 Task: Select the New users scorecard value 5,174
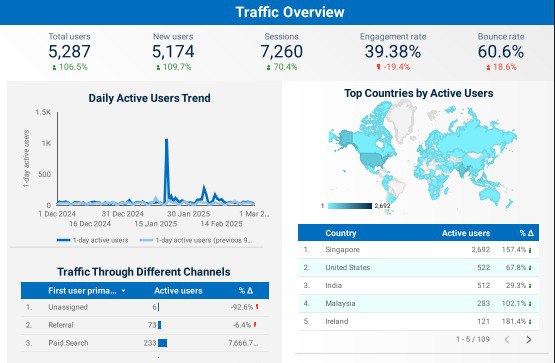[173, 52]
